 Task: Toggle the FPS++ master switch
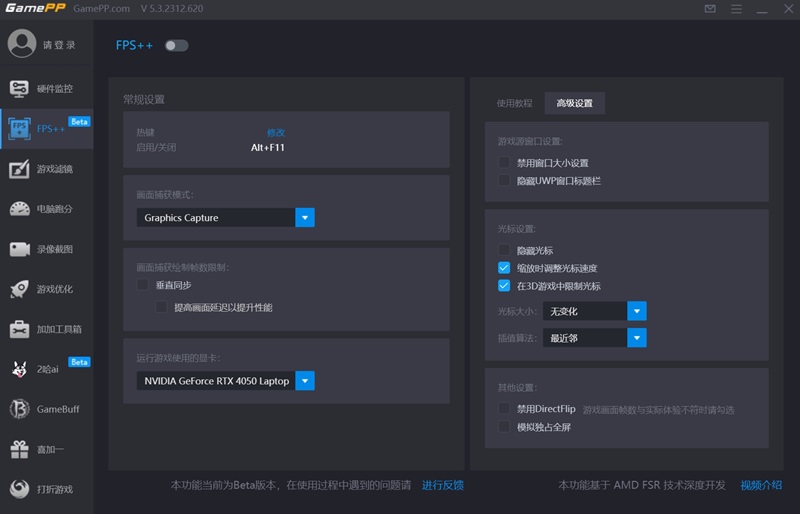click(177, 45)
